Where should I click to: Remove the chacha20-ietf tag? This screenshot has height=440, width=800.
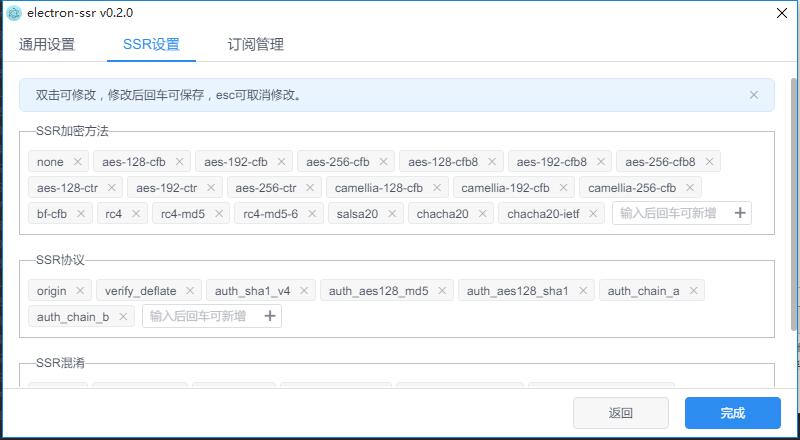tap(593, 213)
